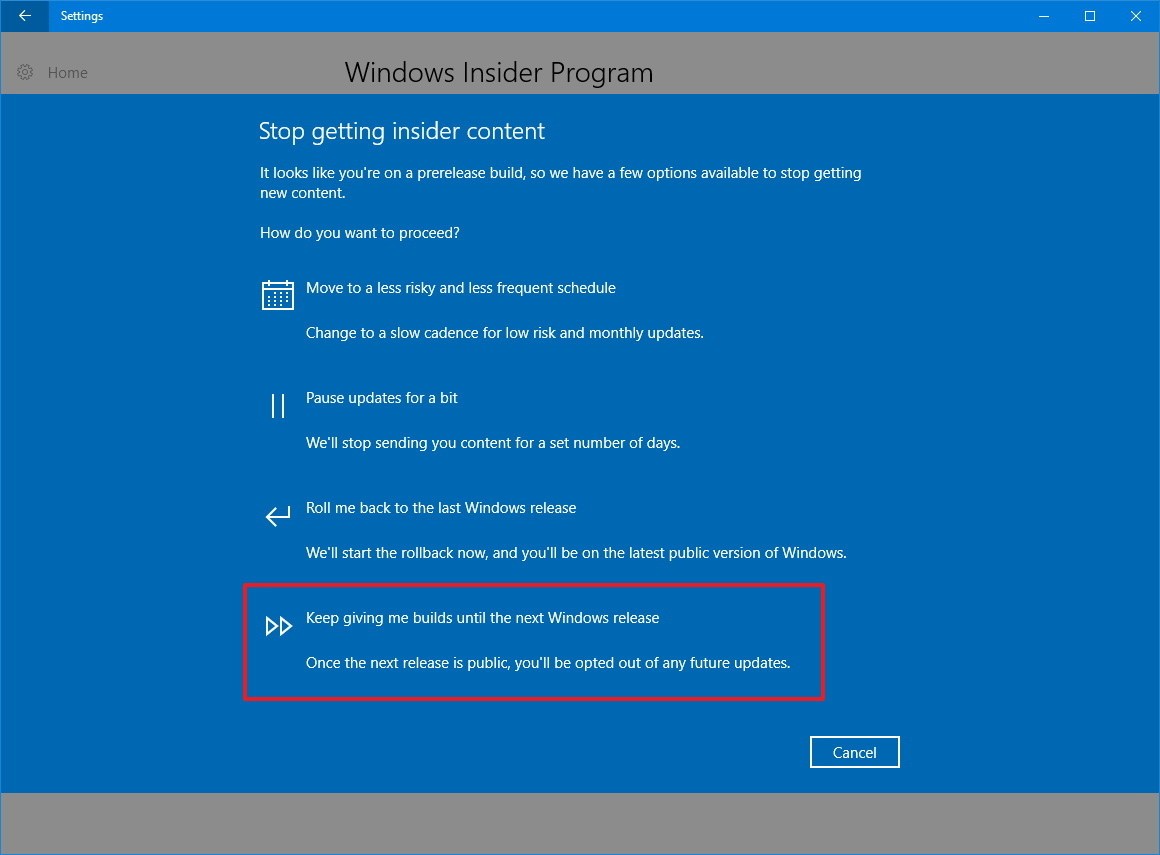Cancel the stop insider content dialog
This screenshot has width=1160, height=855.
[x=854, y=752]
